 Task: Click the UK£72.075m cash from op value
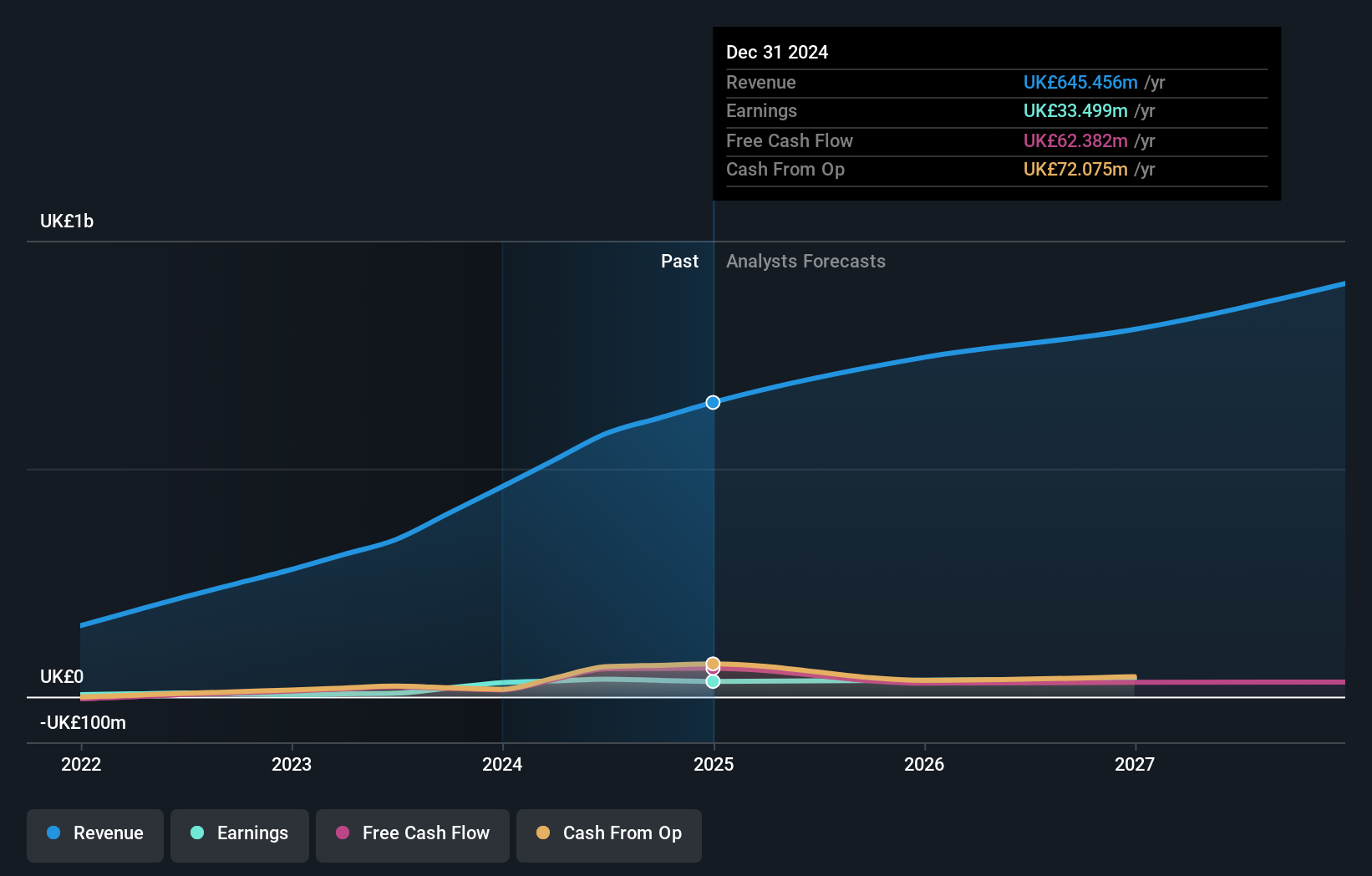point(1075,169)
